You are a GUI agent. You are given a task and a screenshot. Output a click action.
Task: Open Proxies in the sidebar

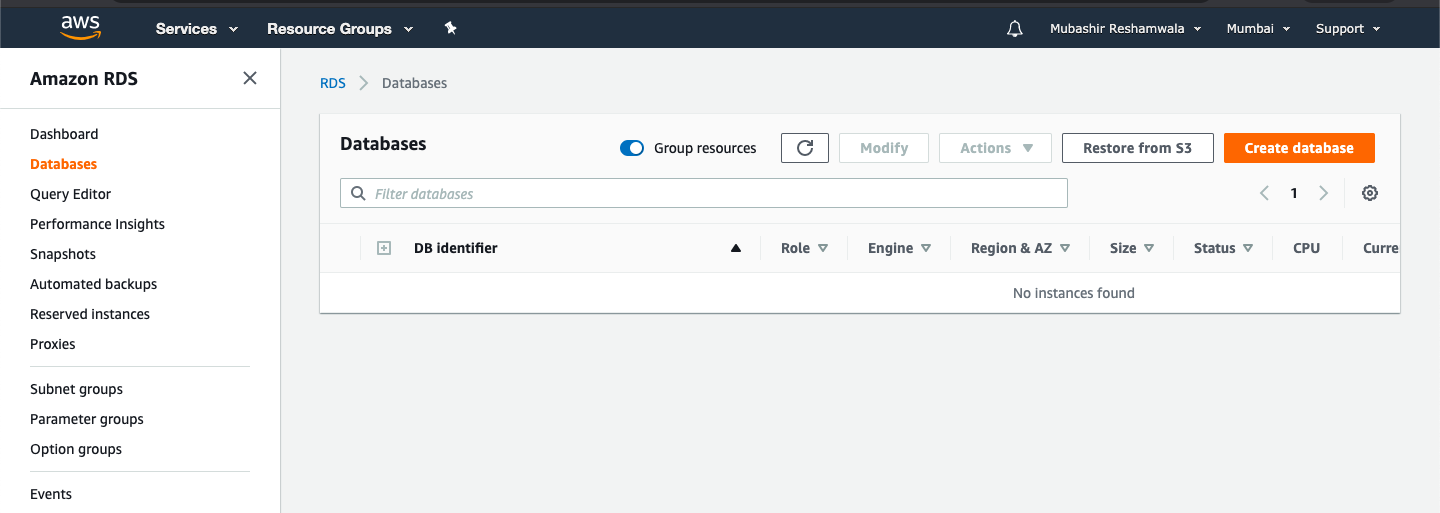click(x=52, y=344)
